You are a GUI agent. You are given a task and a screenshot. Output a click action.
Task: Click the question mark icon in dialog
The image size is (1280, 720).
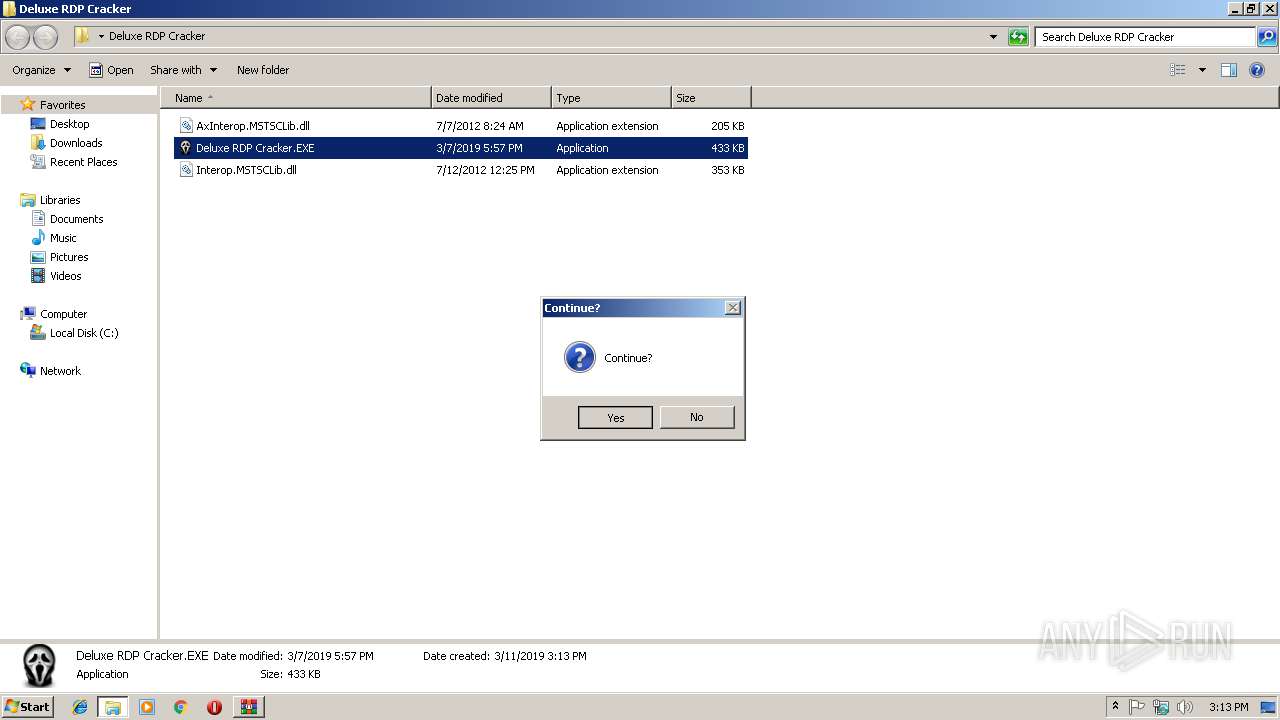click(x=580, y=357)
